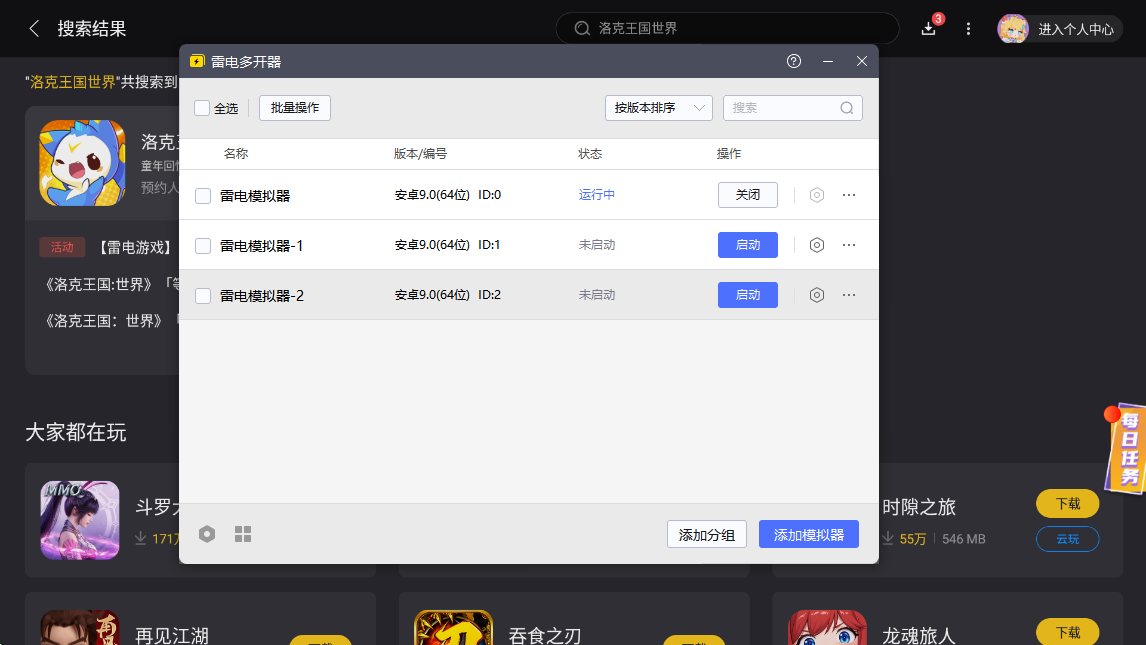Close the 雷电多开器 window
The image size is (1146, 645).
coord(862,61)
